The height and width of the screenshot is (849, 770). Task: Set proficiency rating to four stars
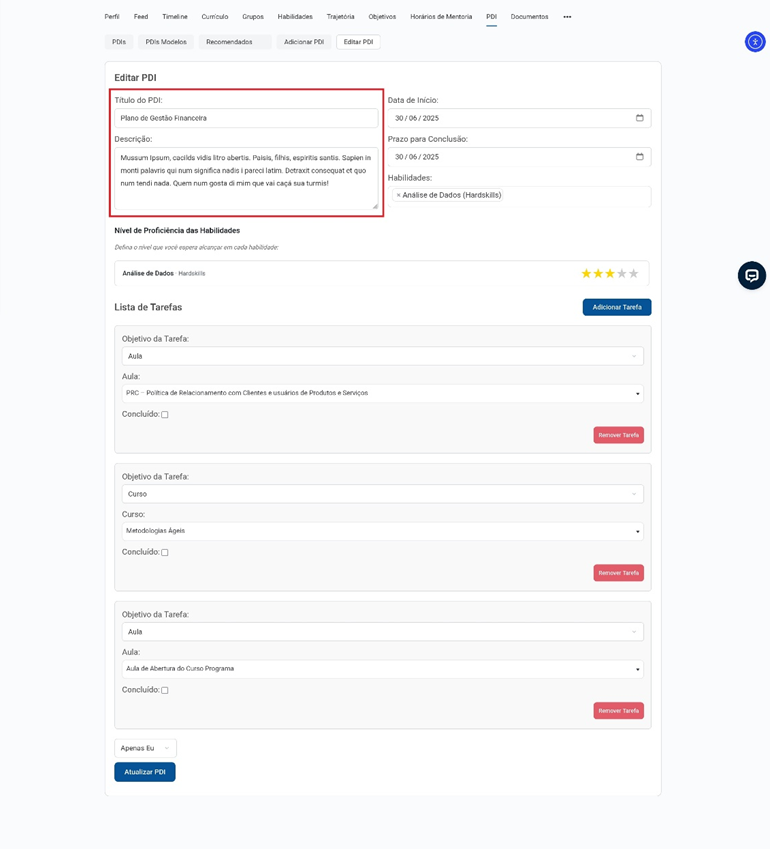click(621, 273)
